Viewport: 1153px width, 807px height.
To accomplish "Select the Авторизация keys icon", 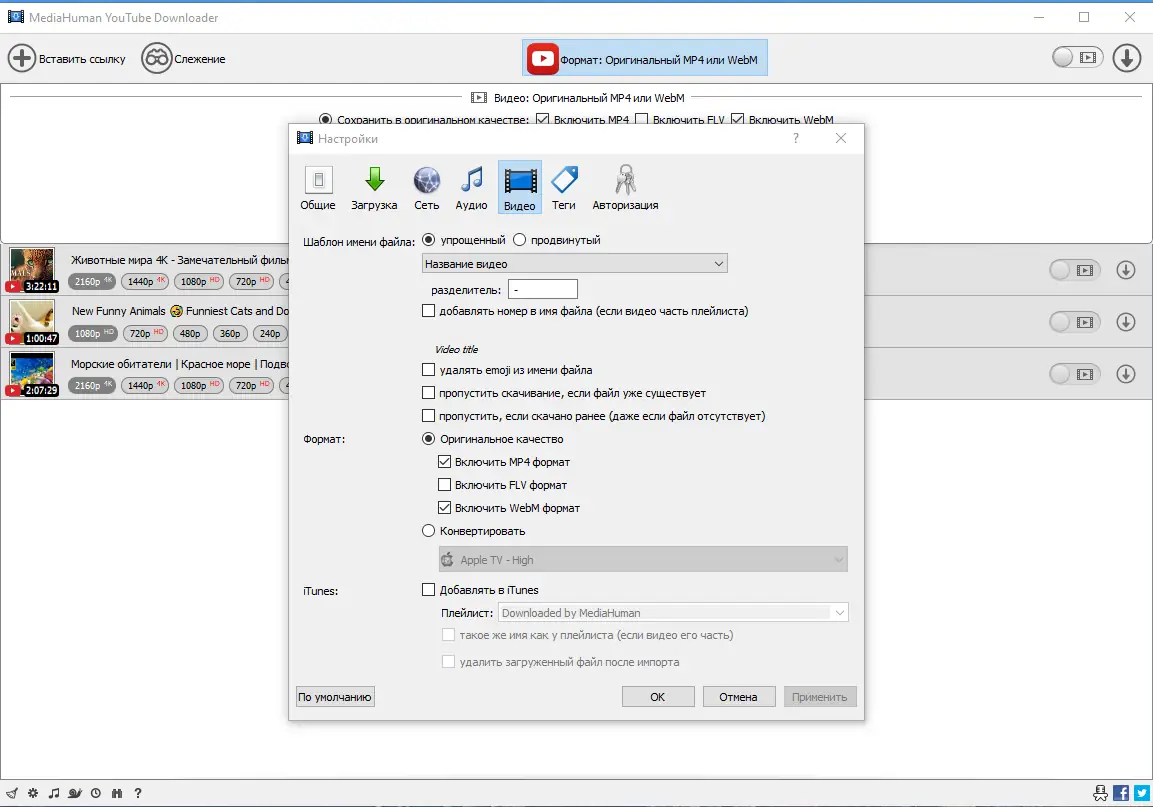I will pos(625,186).
